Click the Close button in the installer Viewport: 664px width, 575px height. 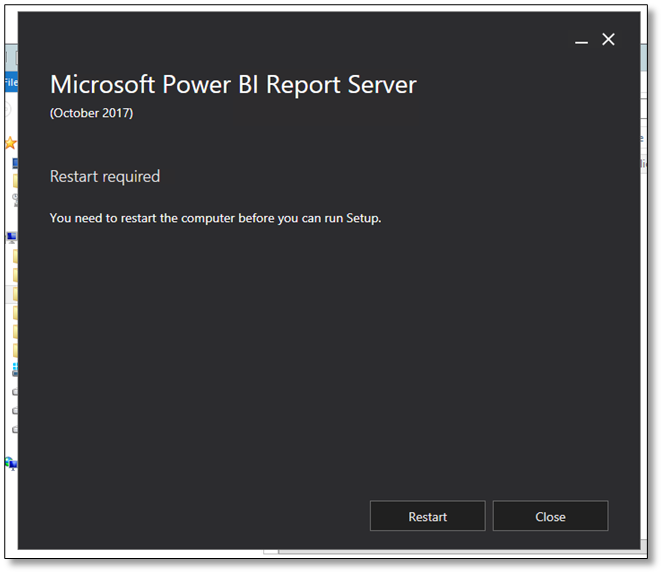(550, 515)
